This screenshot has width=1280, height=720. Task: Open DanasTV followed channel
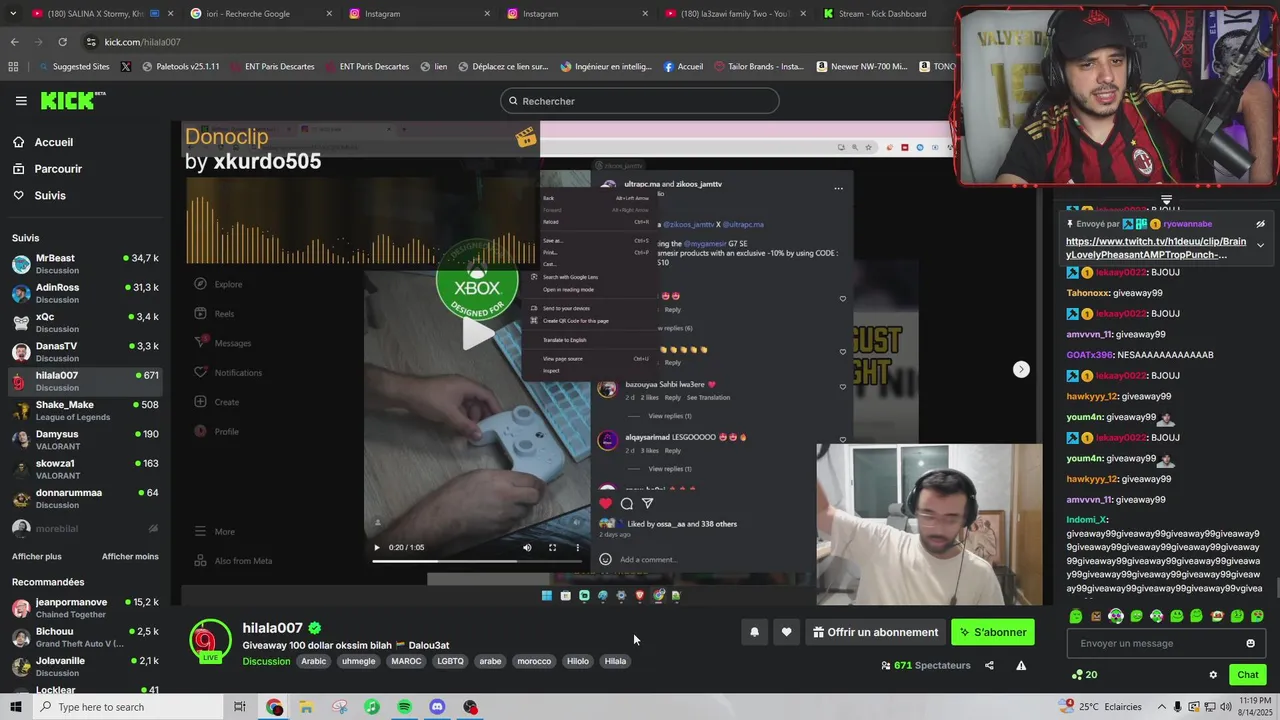click(x=85, y=352)
